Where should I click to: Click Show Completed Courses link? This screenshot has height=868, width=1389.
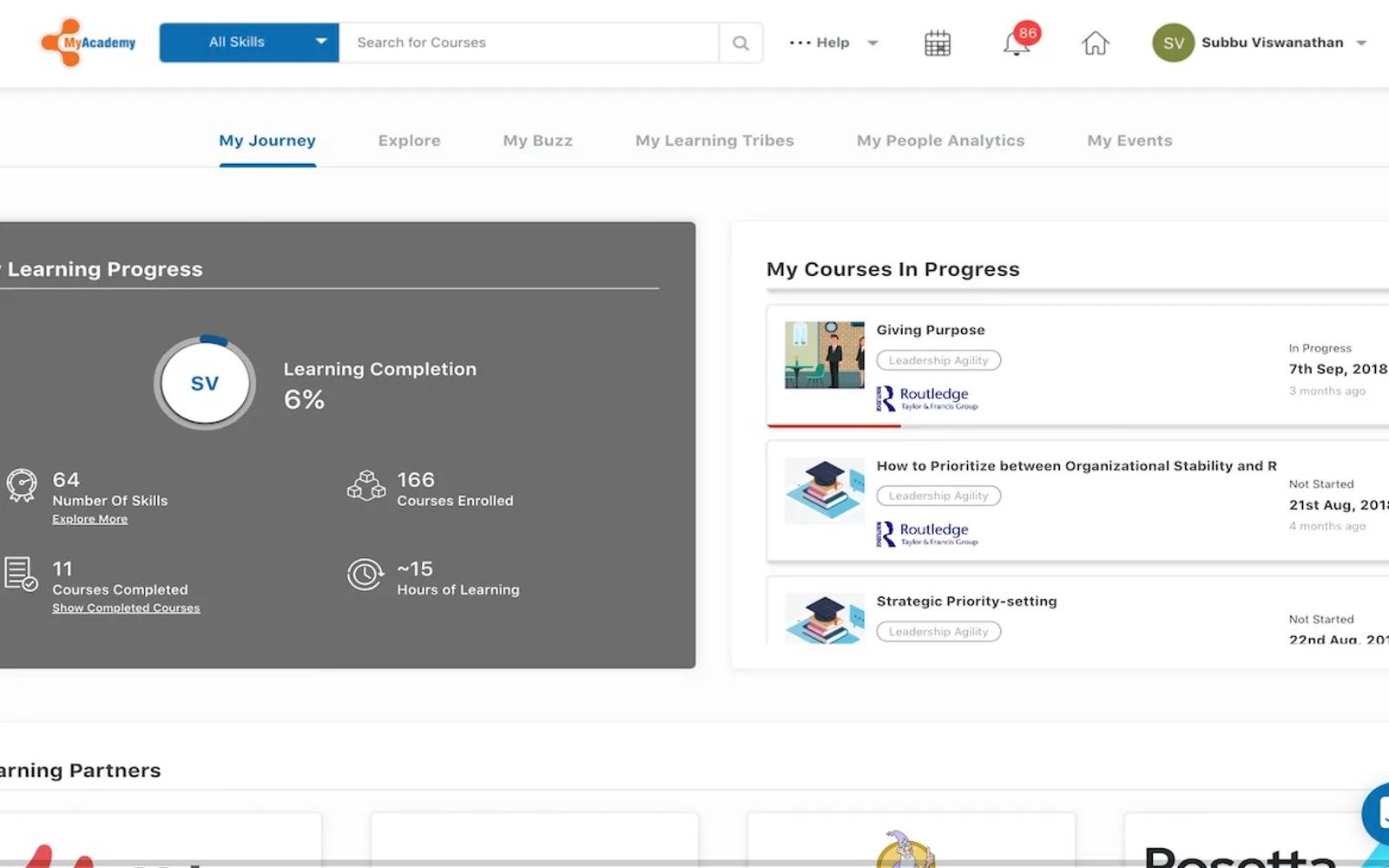pyautogui.click(x=126, y=608)
